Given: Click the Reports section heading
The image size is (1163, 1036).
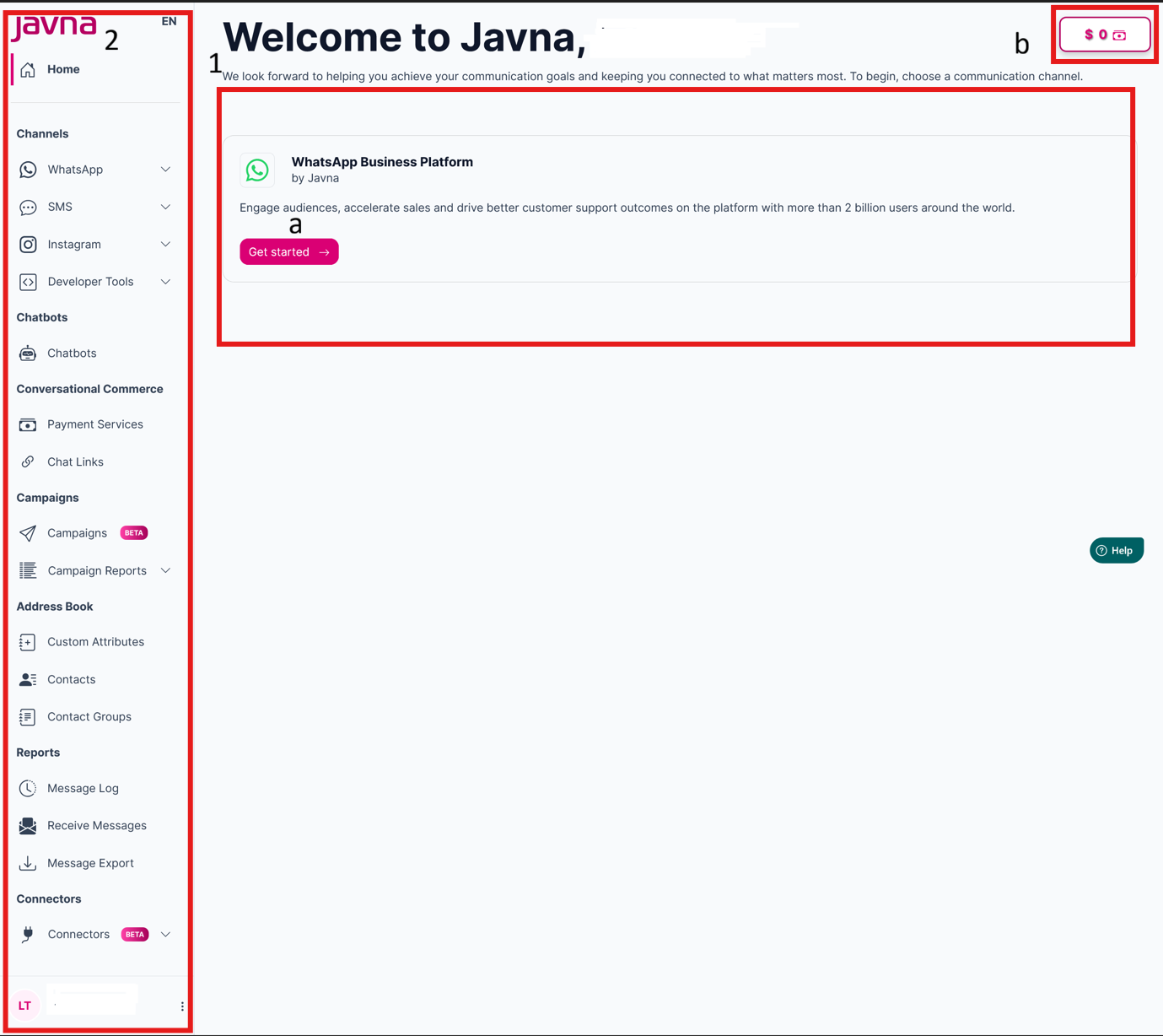Looking at the screenshot, I should (39, 753).
